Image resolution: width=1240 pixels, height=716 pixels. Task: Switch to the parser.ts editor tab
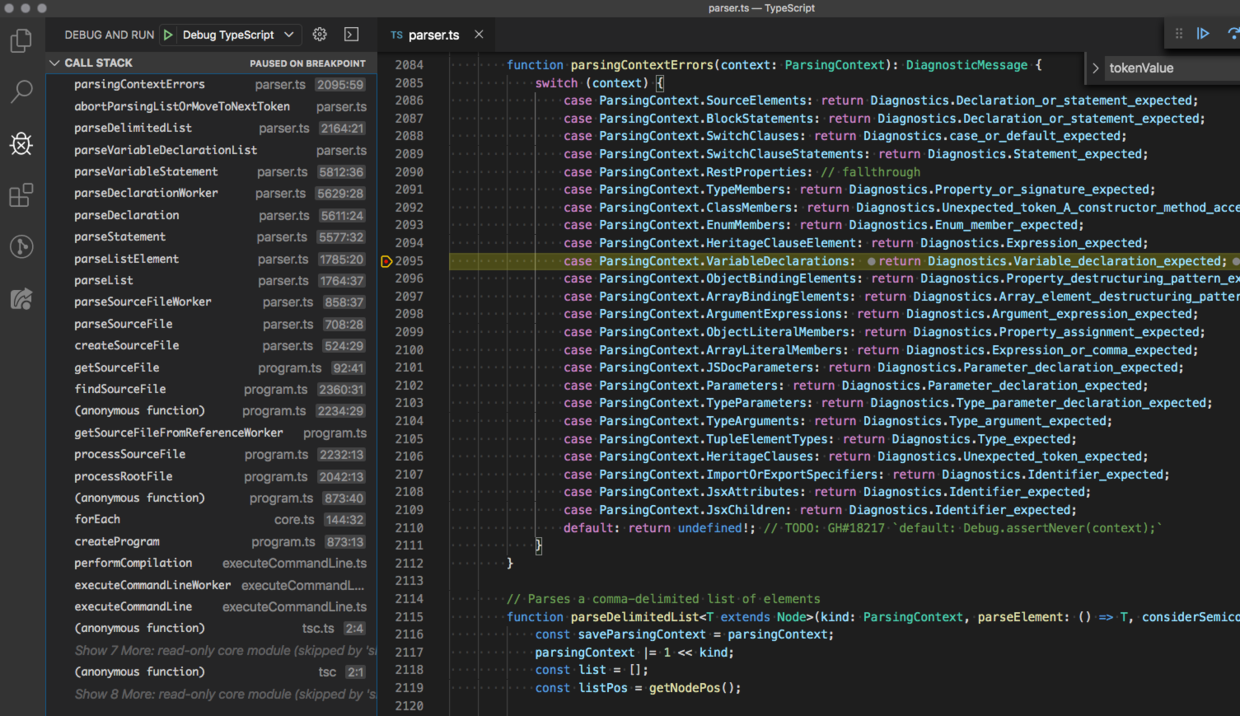[x=433, y=34]
